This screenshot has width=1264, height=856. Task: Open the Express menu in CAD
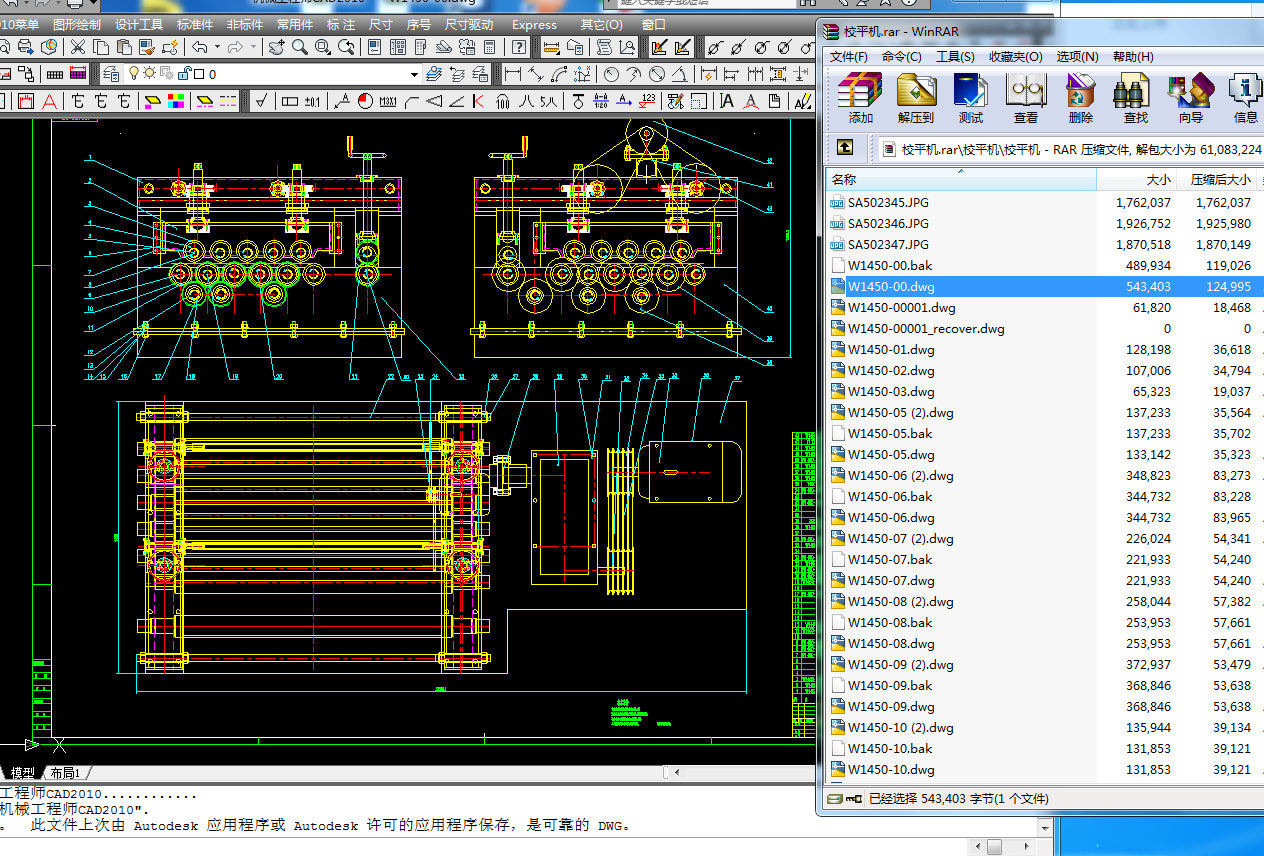pos(534,24)
